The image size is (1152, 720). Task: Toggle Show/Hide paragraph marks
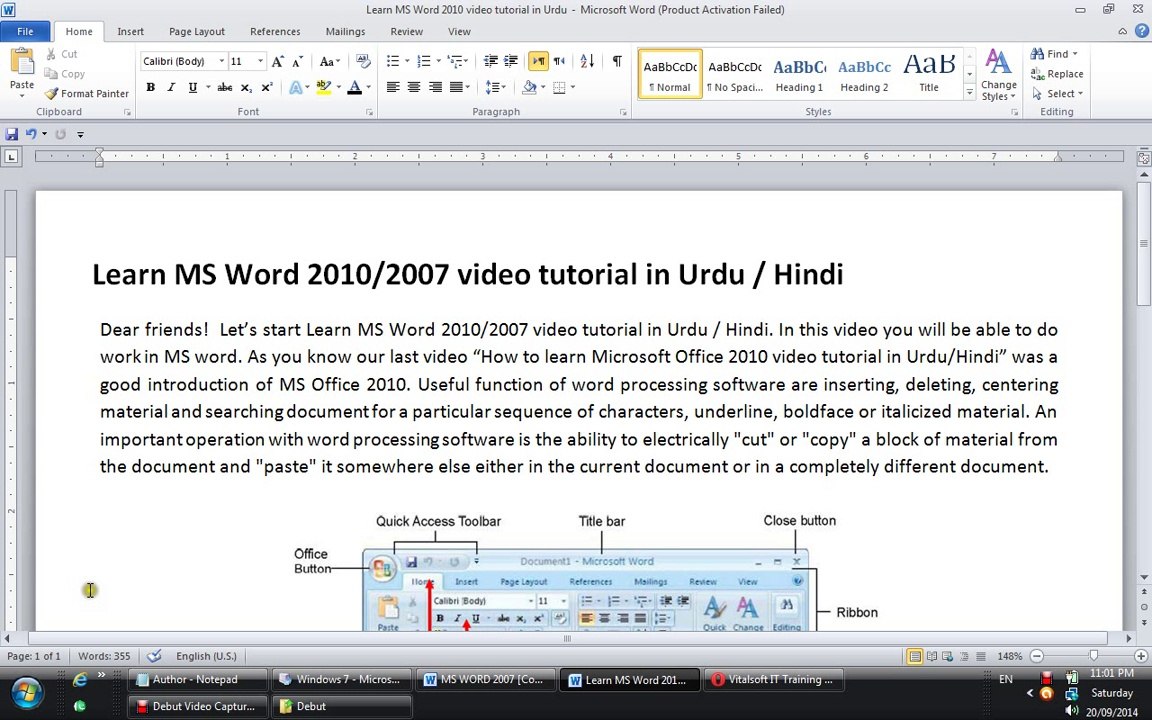coord(617,61)
